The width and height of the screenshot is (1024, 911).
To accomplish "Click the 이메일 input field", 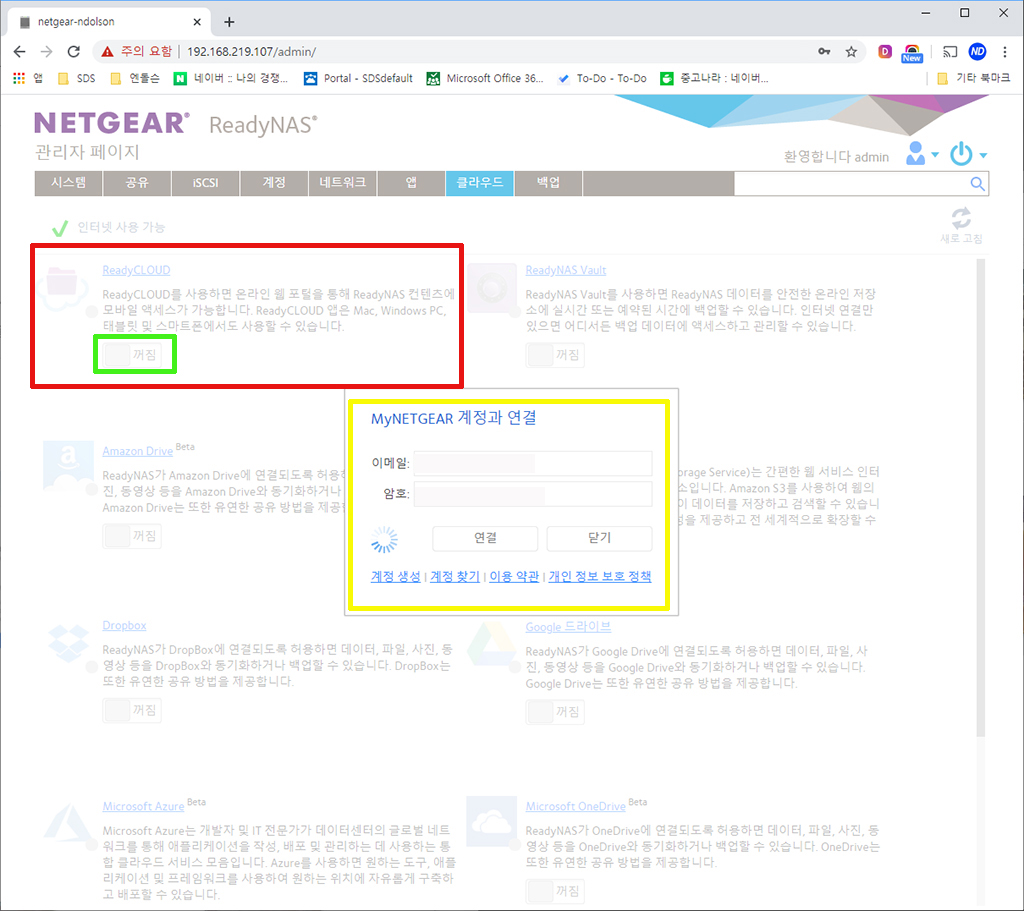I will (x=533, y=464).
